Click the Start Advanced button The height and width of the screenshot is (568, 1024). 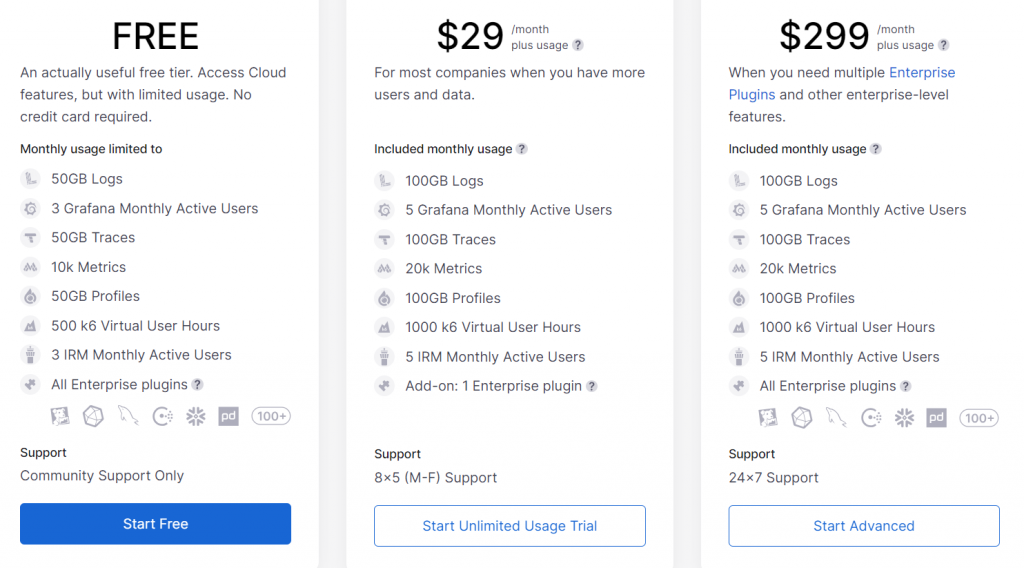point(864,526)
